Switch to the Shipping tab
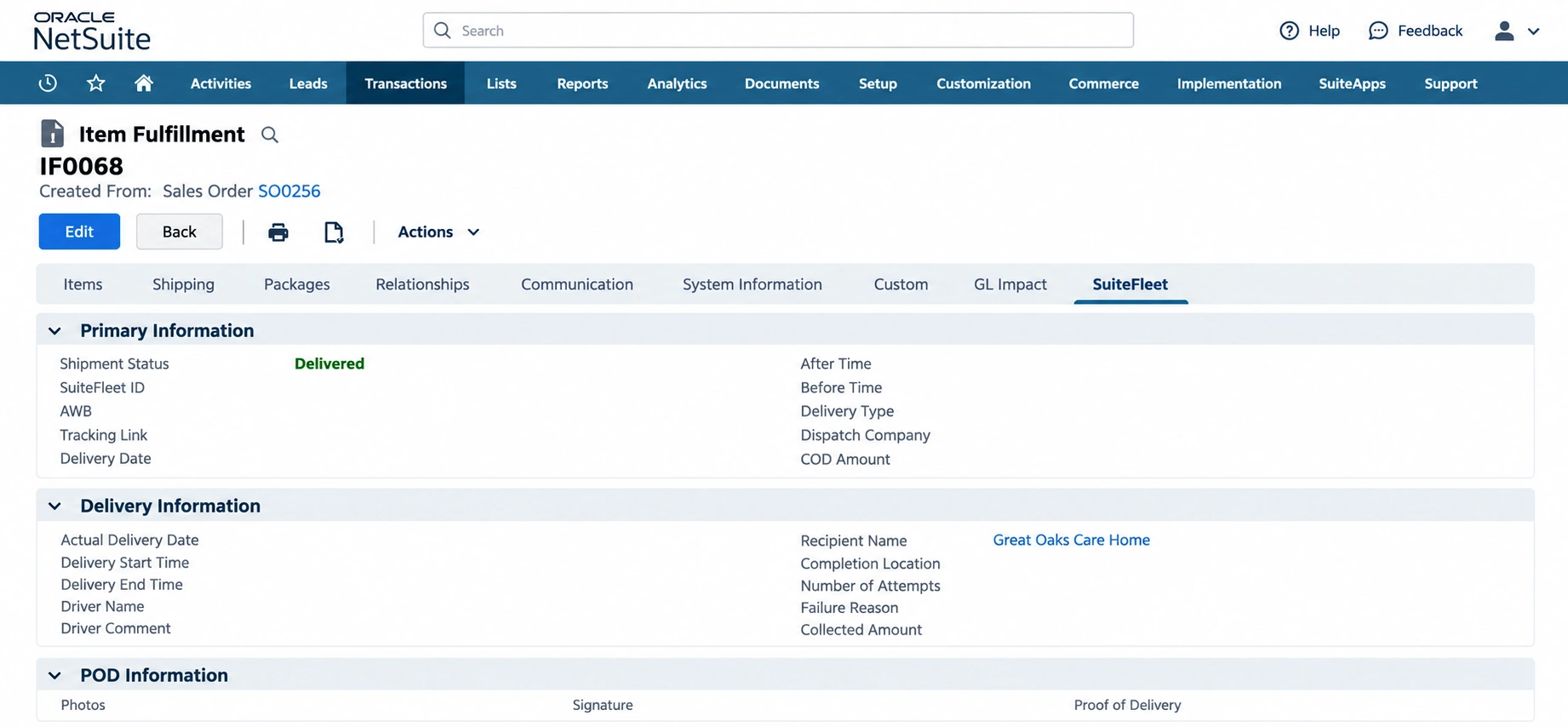This screenshot has height=727, width=1568. pyautogui.click(x=183, y=284)
